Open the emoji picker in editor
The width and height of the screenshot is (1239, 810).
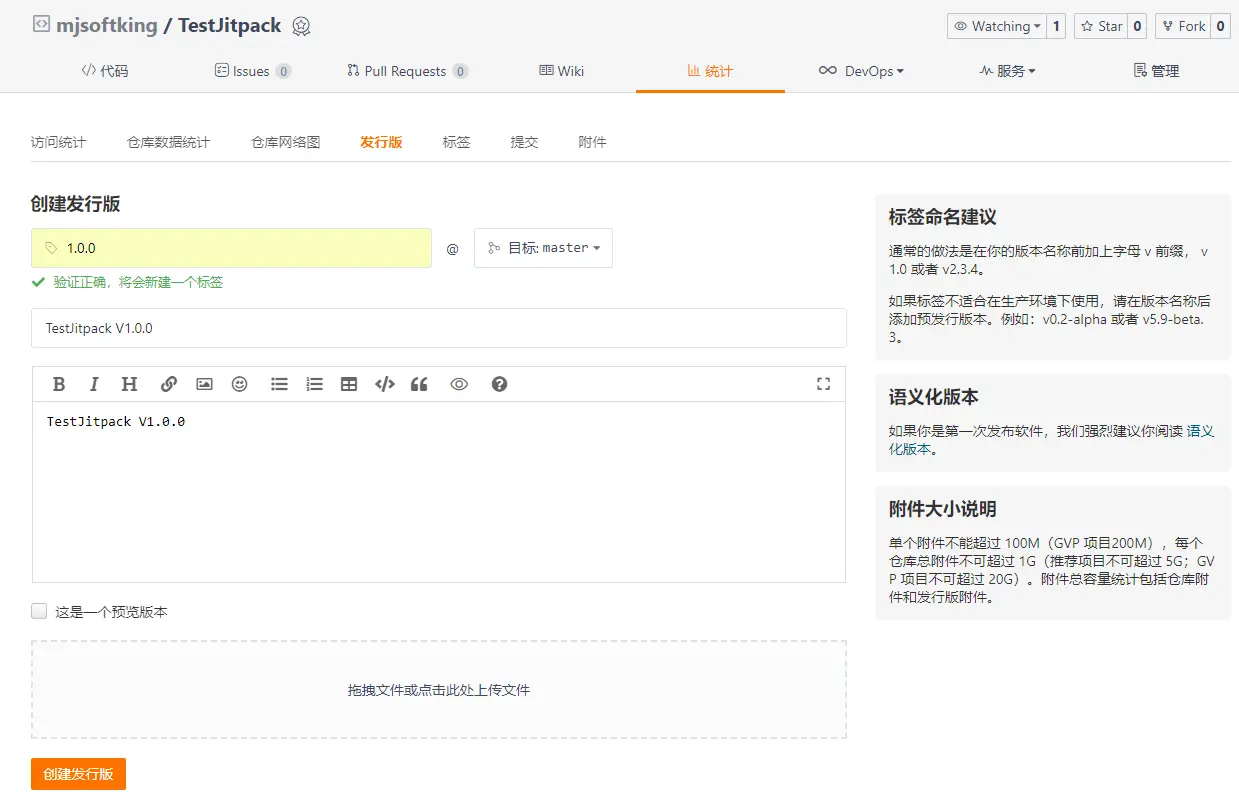pyautogui.click(x=239, y=384)
